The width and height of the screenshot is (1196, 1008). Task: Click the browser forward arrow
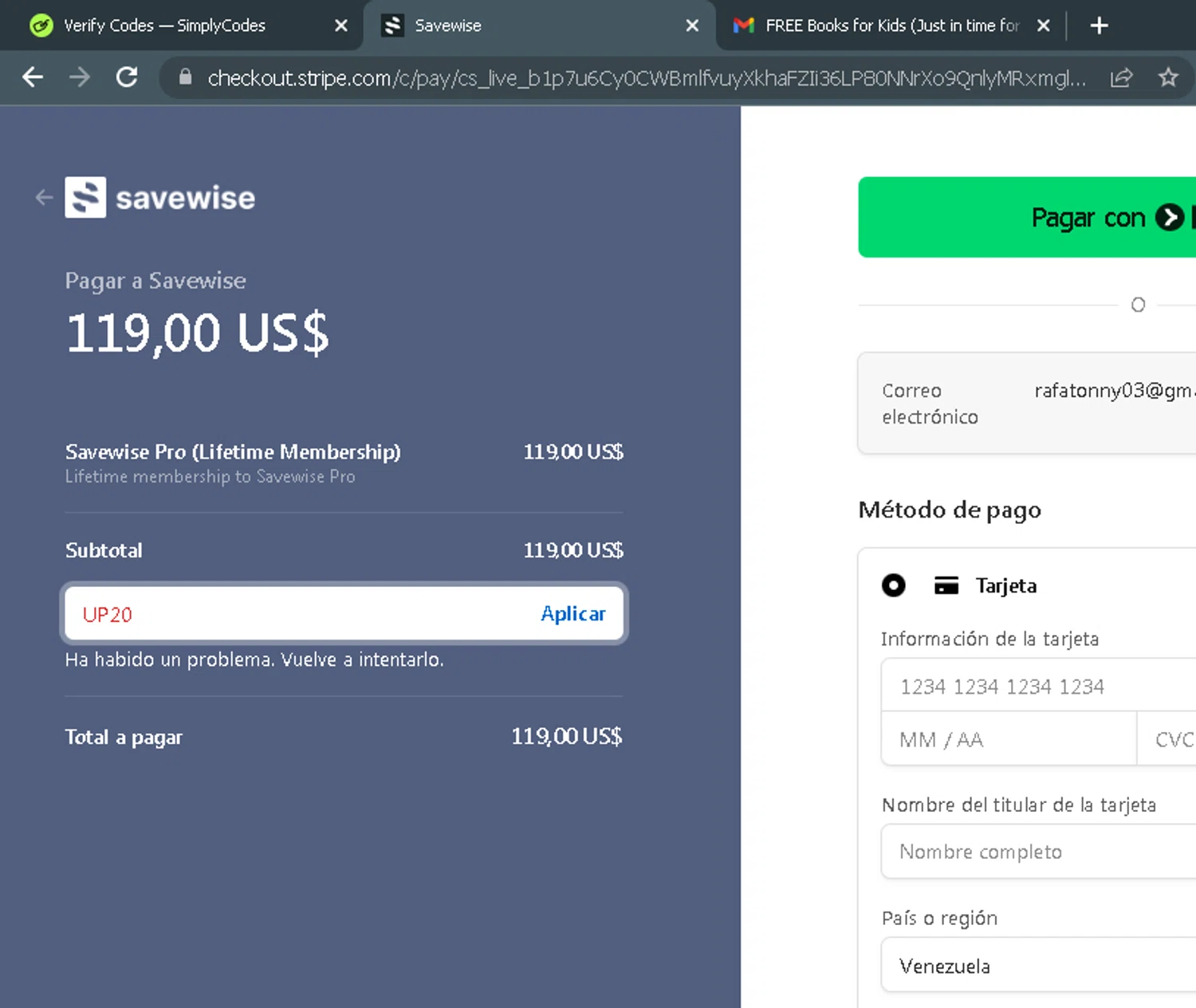(80, 77)
